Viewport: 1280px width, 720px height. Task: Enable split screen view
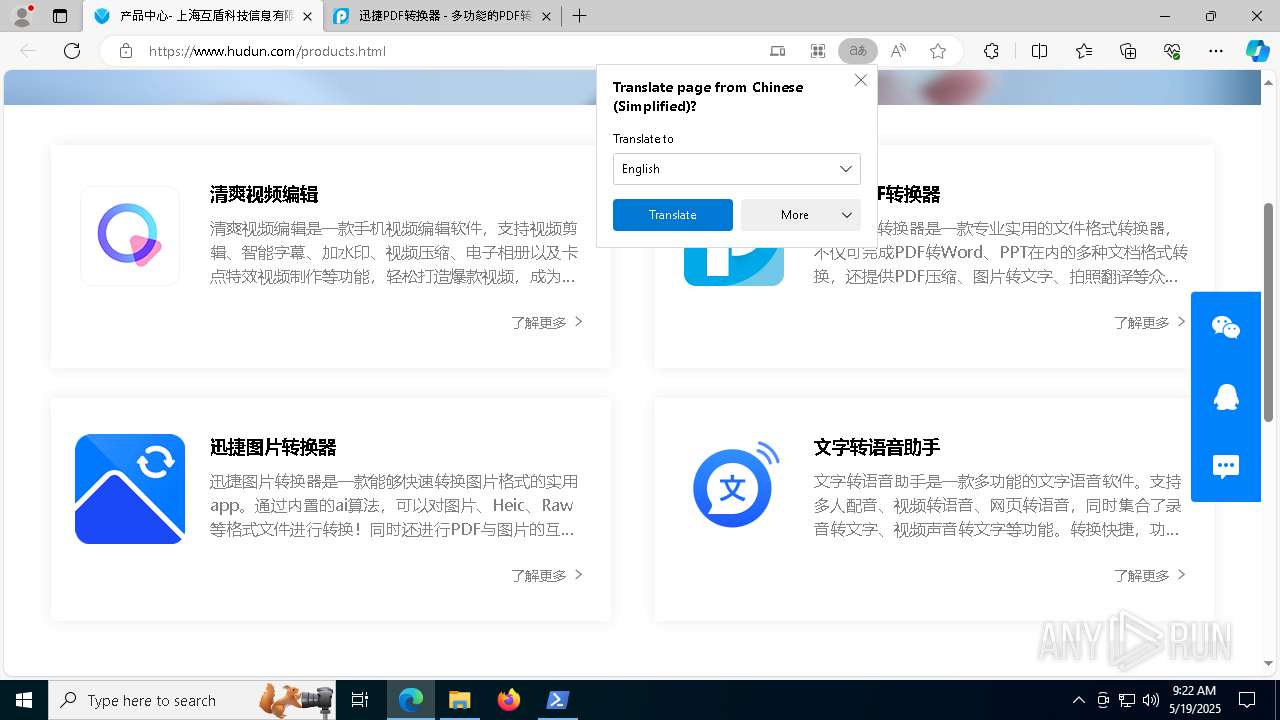click(x=1039, y=51)
